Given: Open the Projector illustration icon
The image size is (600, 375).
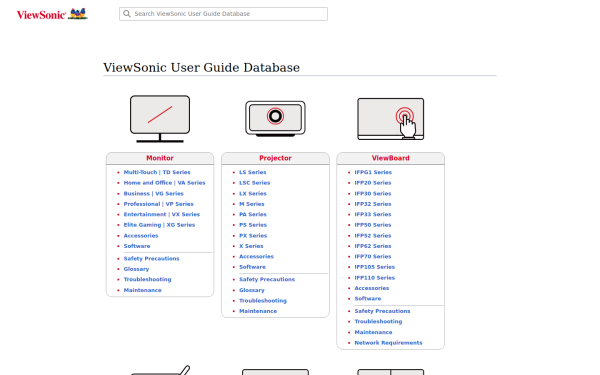Looking at the screenshot, I should point(276,119).
